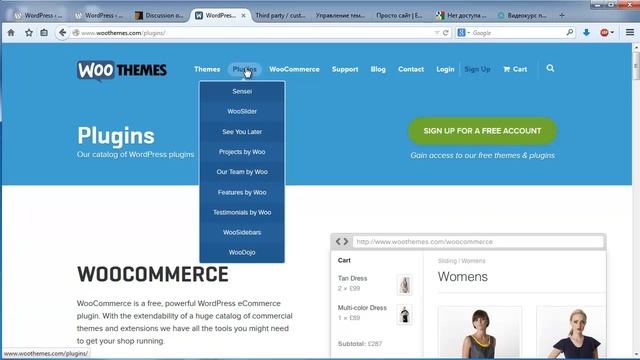Open the URL history dropdown arrow
The height and width of the screenshot is (360, 640).
click(x=437, y=33)
